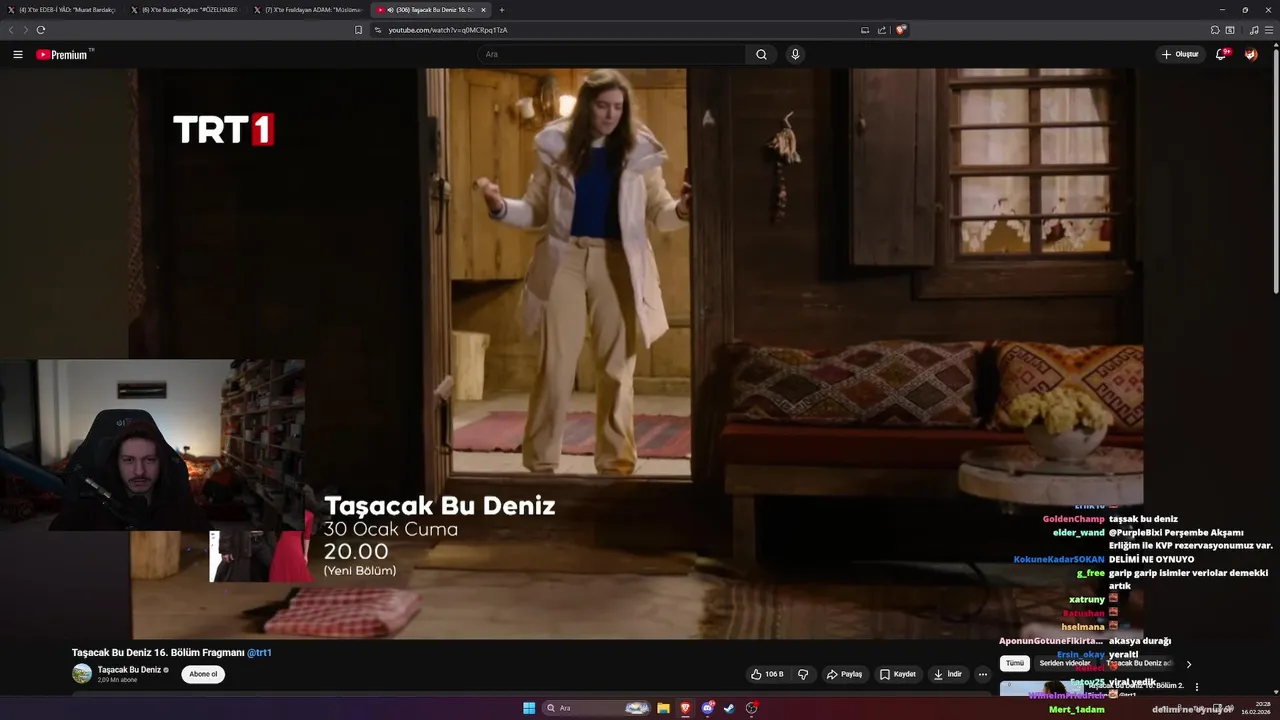This screenshot has width=1280, height=720.
Task: Open the media control music note icon
Action: (1254, 30)
